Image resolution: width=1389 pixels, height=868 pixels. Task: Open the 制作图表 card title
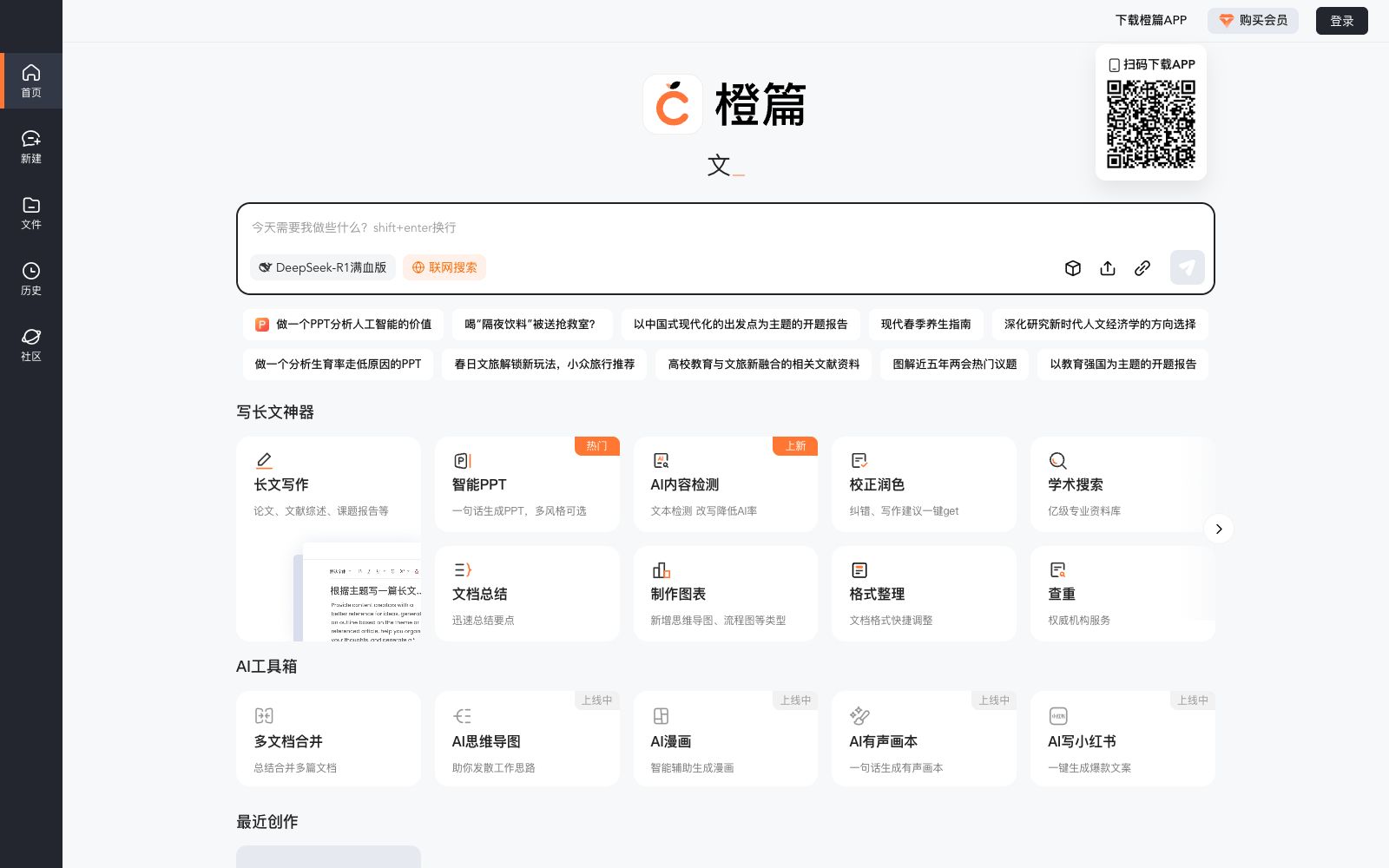(678, 594)
